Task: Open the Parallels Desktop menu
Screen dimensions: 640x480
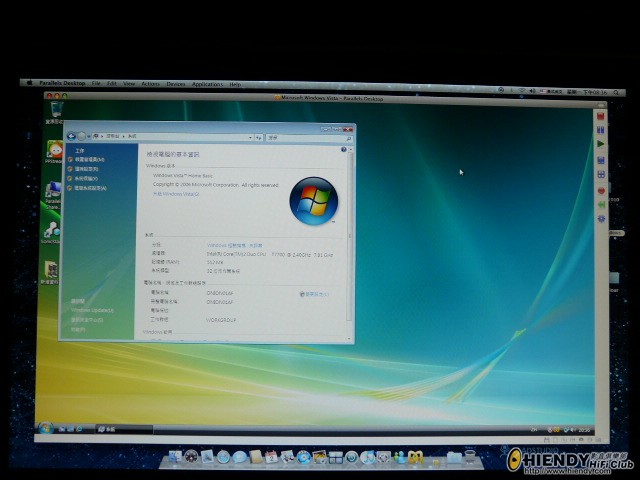Action: [x=62, y=83]
